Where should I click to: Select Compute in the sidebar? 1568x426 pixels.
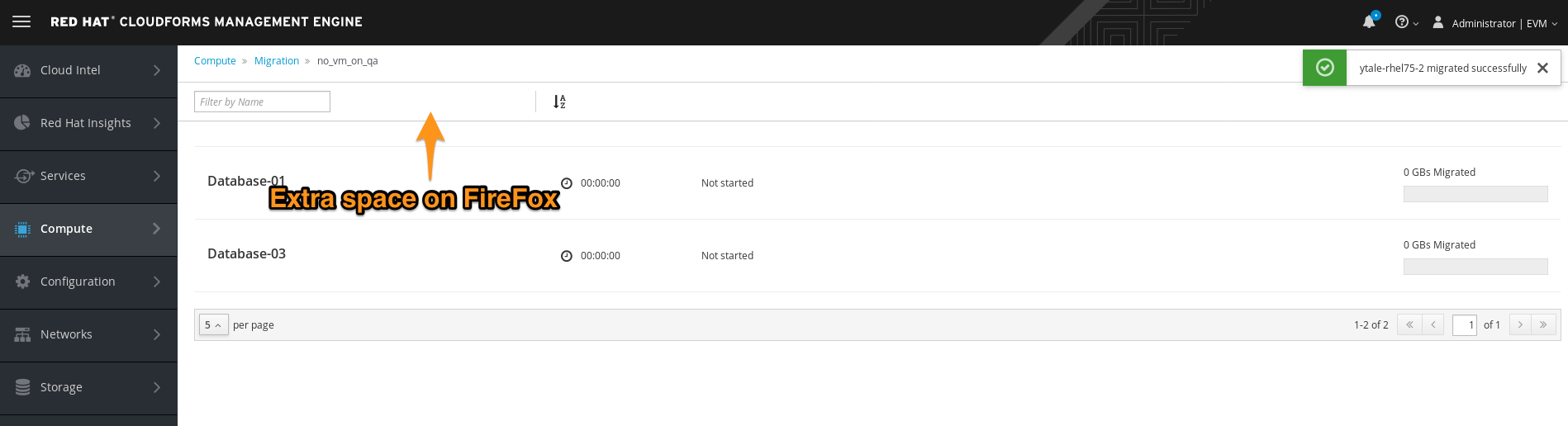coord(88,230)
